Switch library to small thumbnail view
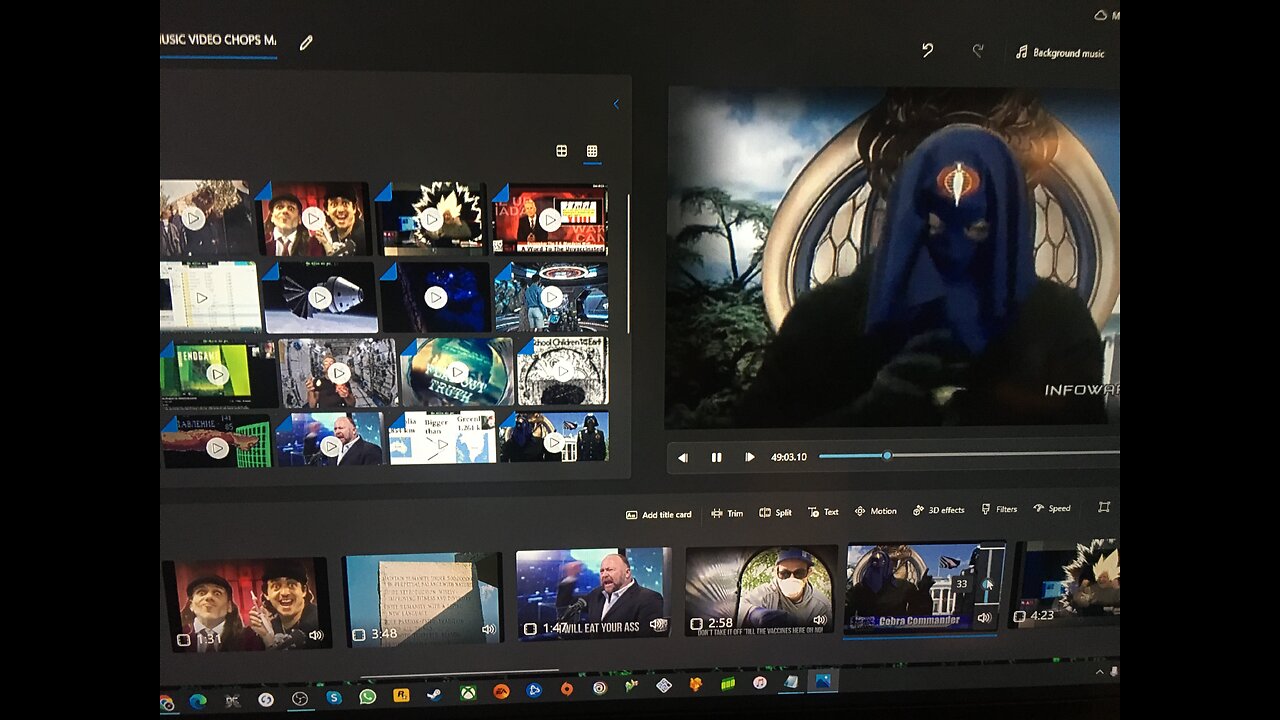This screenshot has height=720, width=1280. 592,151
